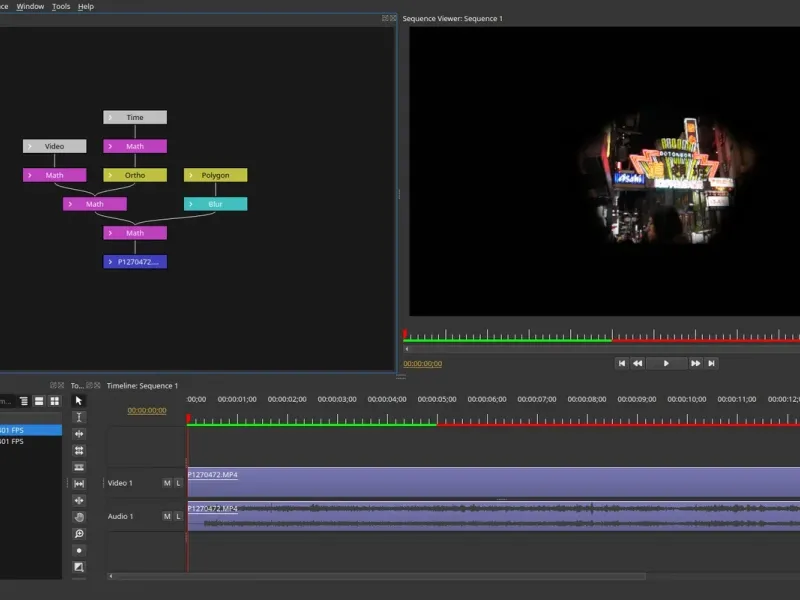Select the Hand tool
The image size is (800, 600).
click(79, 517)
